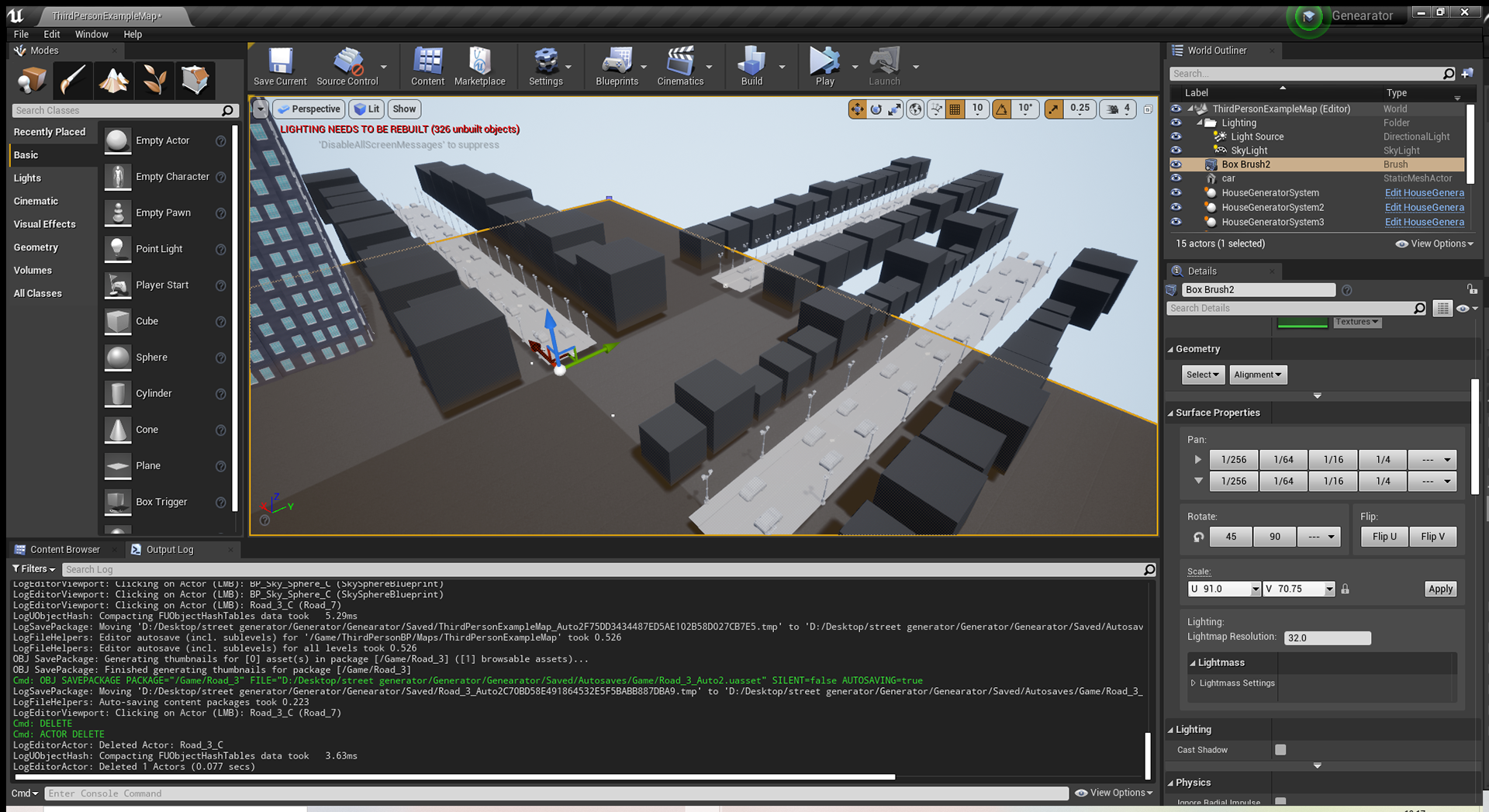Select the Place mode icon
The width and height of the screenshot is (1489, 812).
pos(32,80)
